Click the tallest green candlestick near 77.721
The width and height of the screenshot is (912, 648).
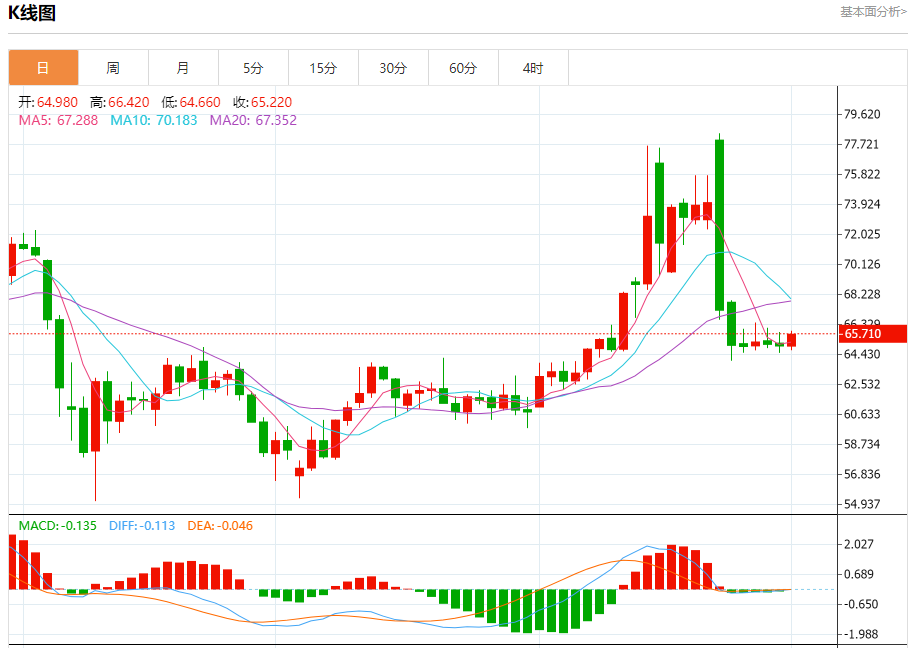pyautogui.click(x=719, y=225)
